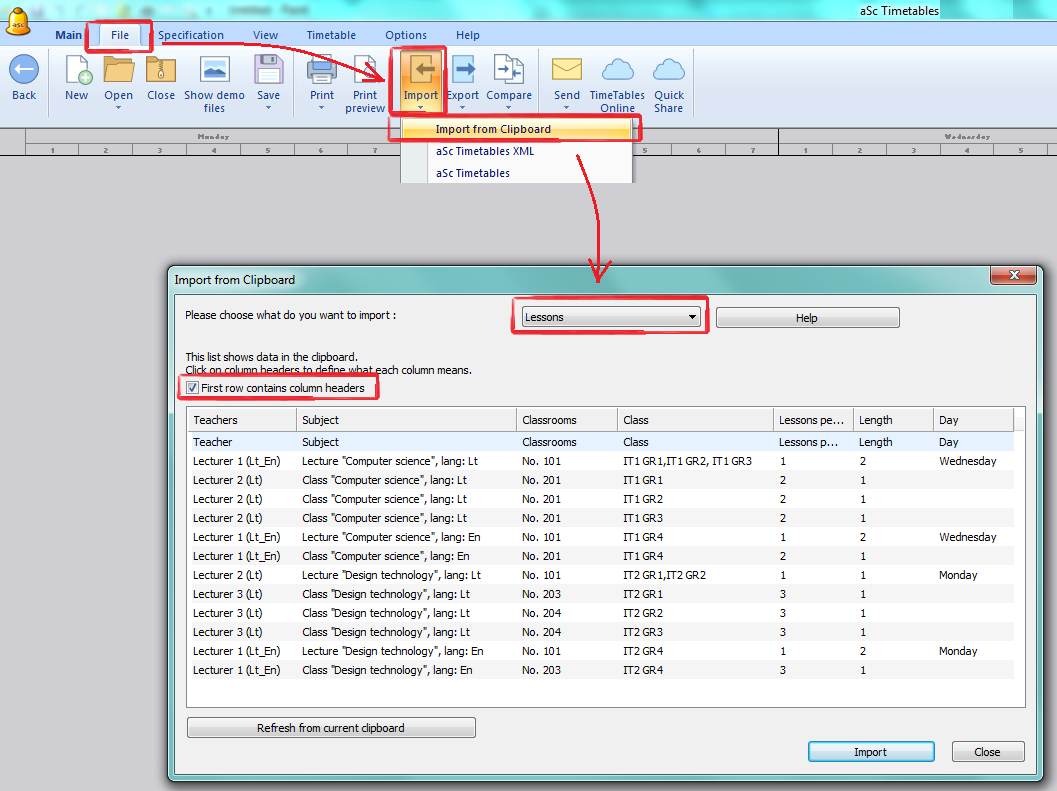Expand the Export dropdown arrow
The width and height of the screenshot is (1057, 791).
tap(462, 108)
